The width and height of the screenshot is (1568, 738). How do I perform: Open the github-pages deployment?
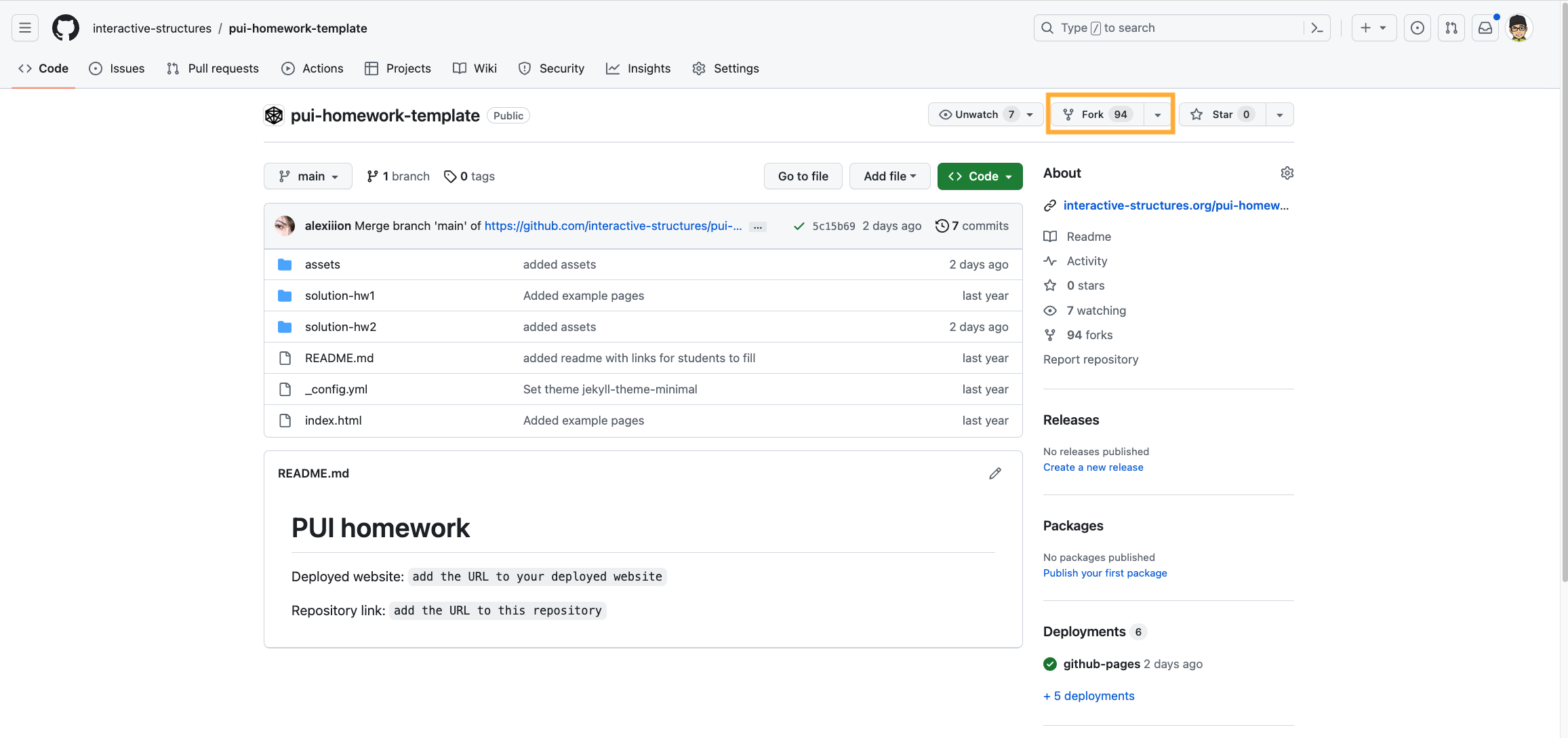1102,664
